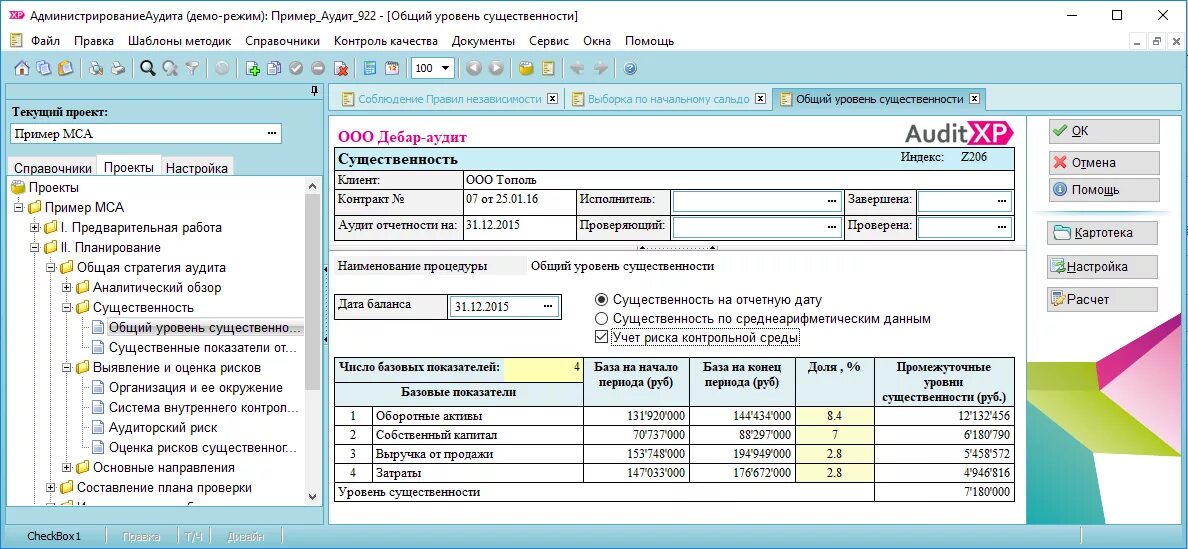Image resolution: width=1188 pixels, height=549 pixels.
Task: Click the black magnifier search icon
Action: [148, 68]
